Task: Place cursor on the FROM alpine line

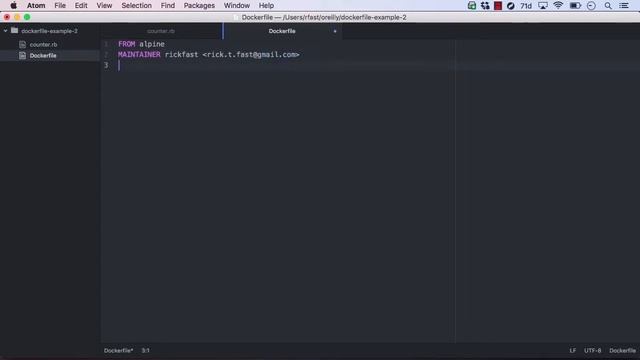Action: pyautogui.click(x=141, y=44)
